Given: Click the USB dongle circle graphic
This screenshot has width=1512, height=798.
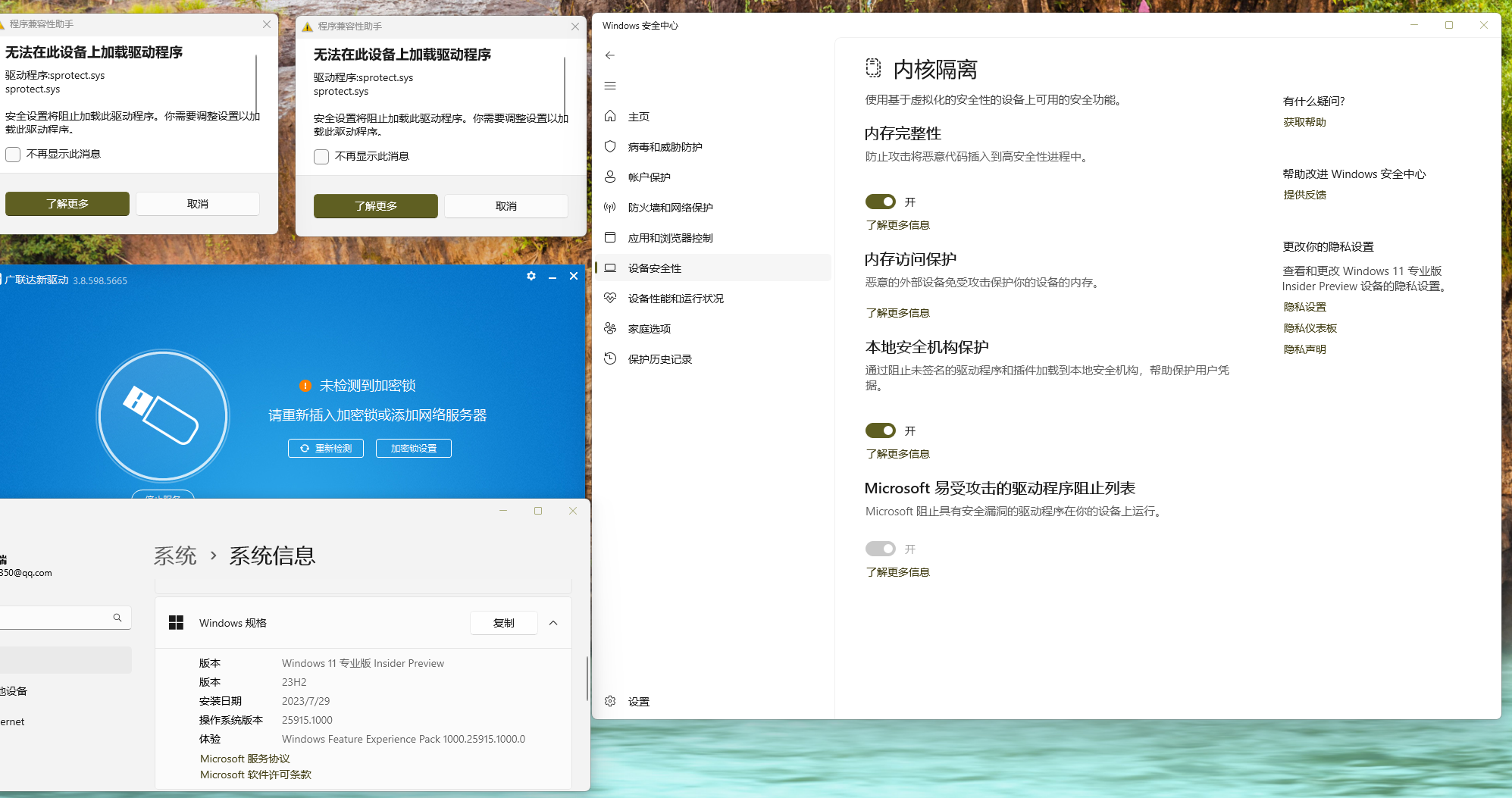Looking at the screenshot, I should coord(163,416).
